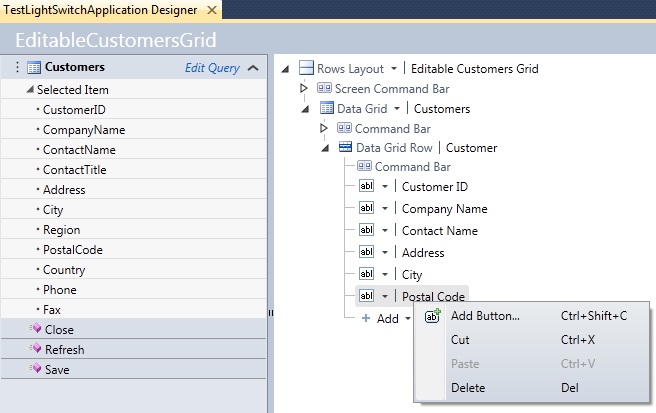Click the Screen Command Bar icon
Screen dimensions: 656x413
pos(325,89)
